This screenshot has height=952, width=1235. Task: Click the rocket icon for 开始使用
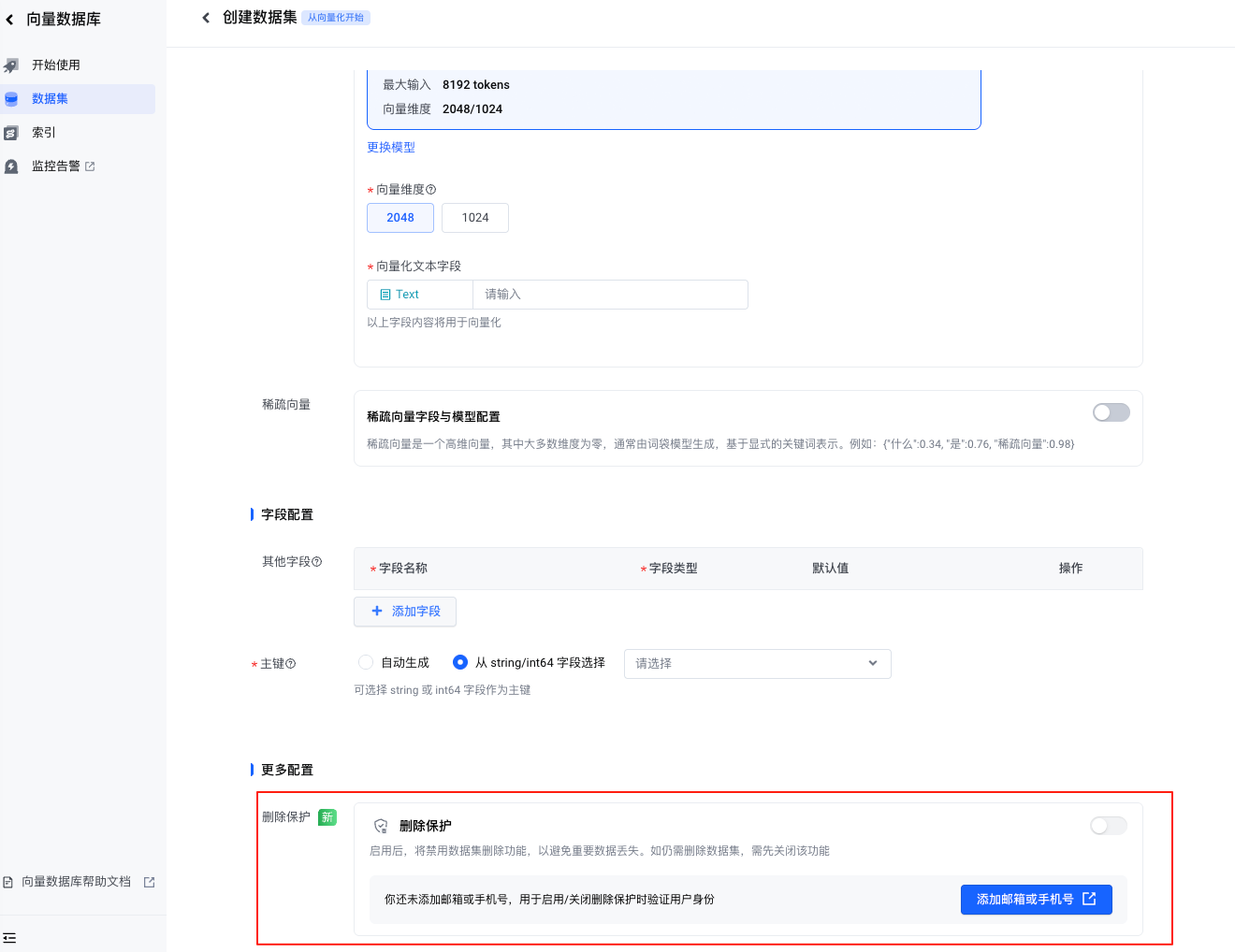coord(11,65)
